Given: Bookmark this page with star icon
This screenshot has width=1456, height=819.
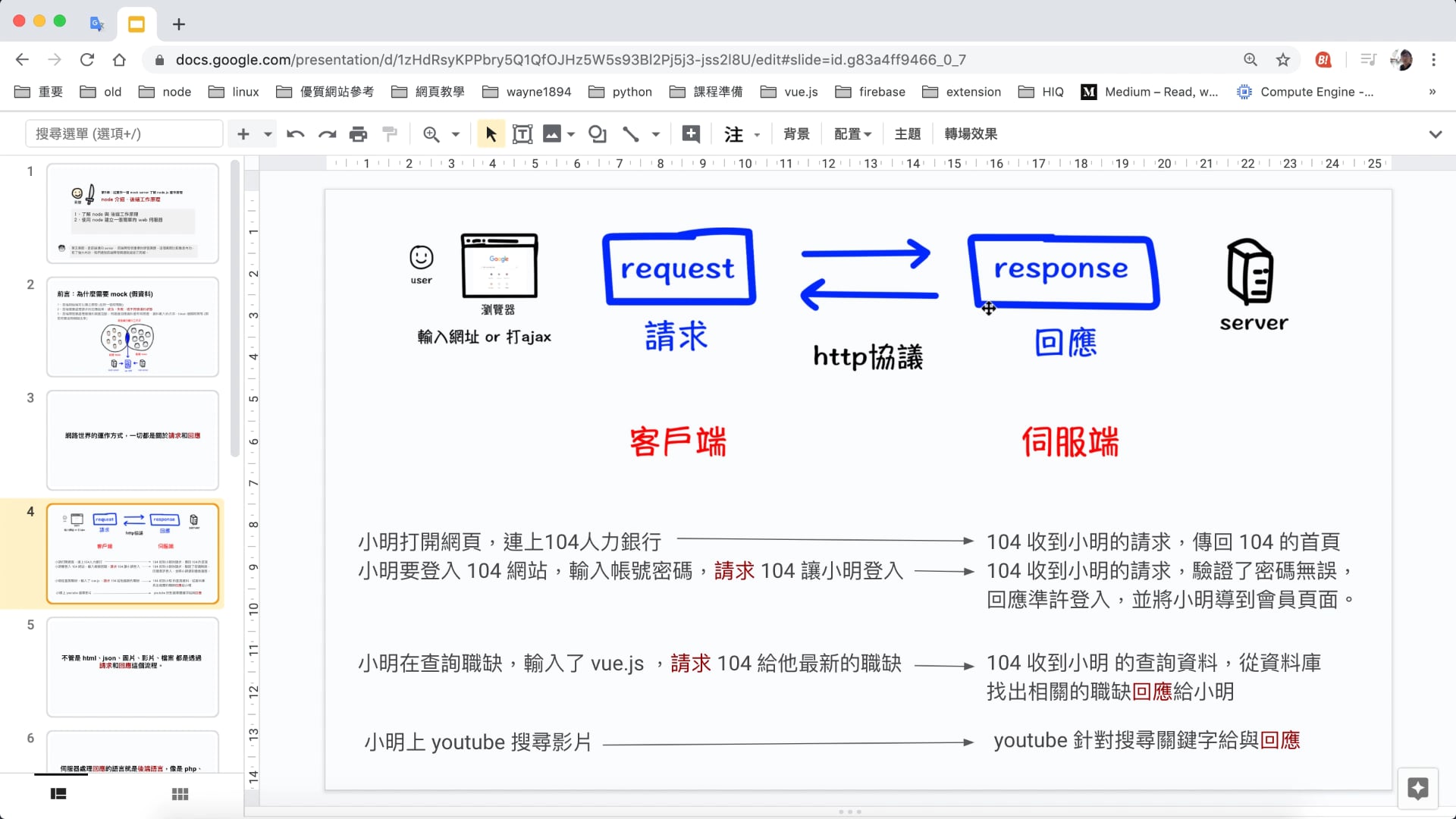Looking at the screenshot, I should [x=1282, y=60].
